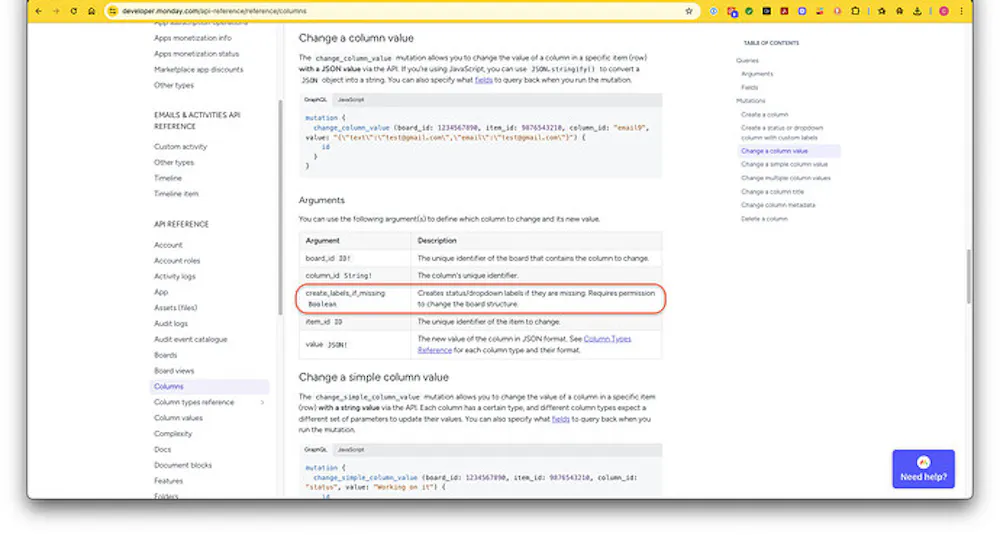Open the green checkmark extension
Viewport: 1000px width, 535px height.
coord(749,11)
